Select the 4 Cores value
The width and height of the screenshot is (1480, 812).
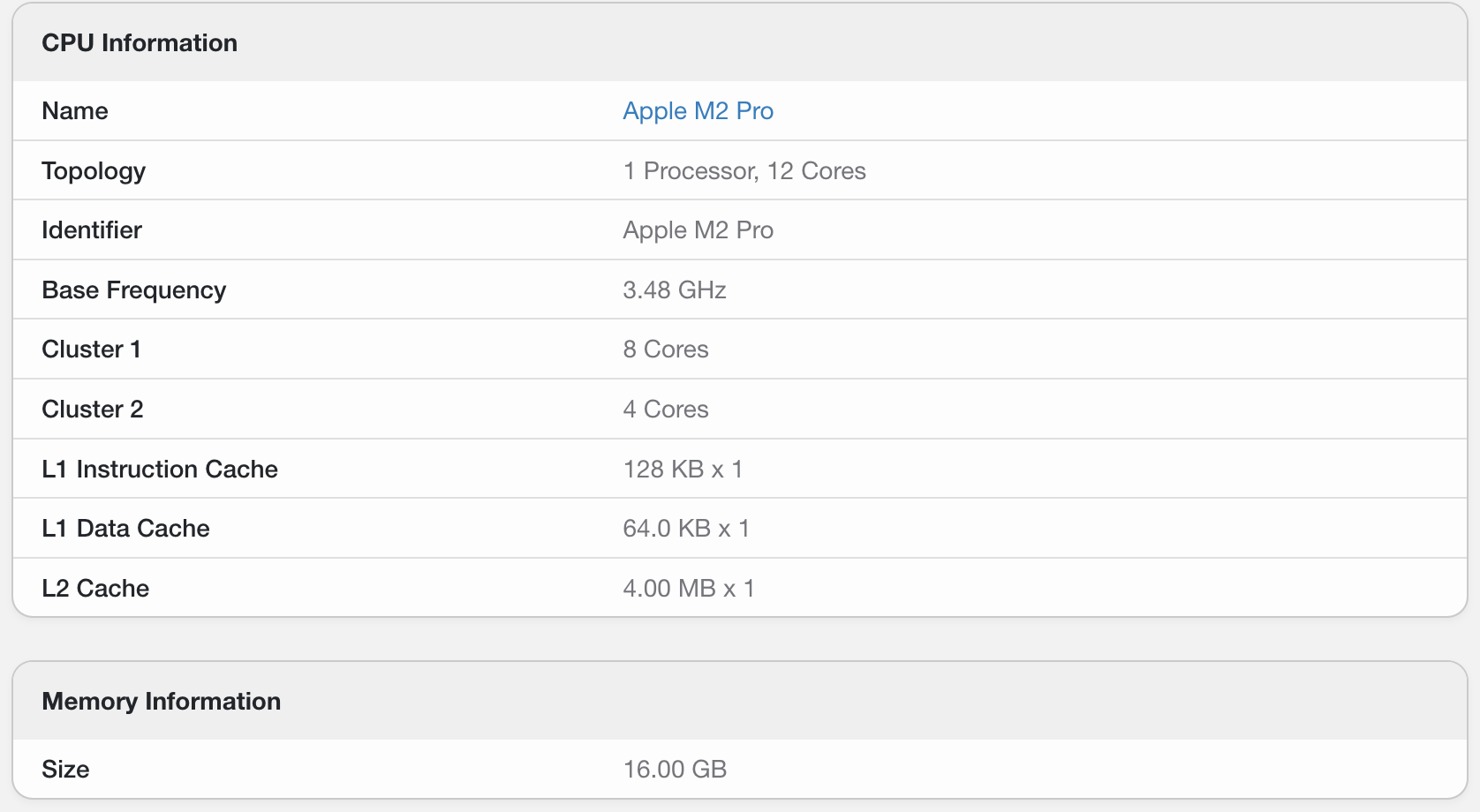[x=665, y=409]
